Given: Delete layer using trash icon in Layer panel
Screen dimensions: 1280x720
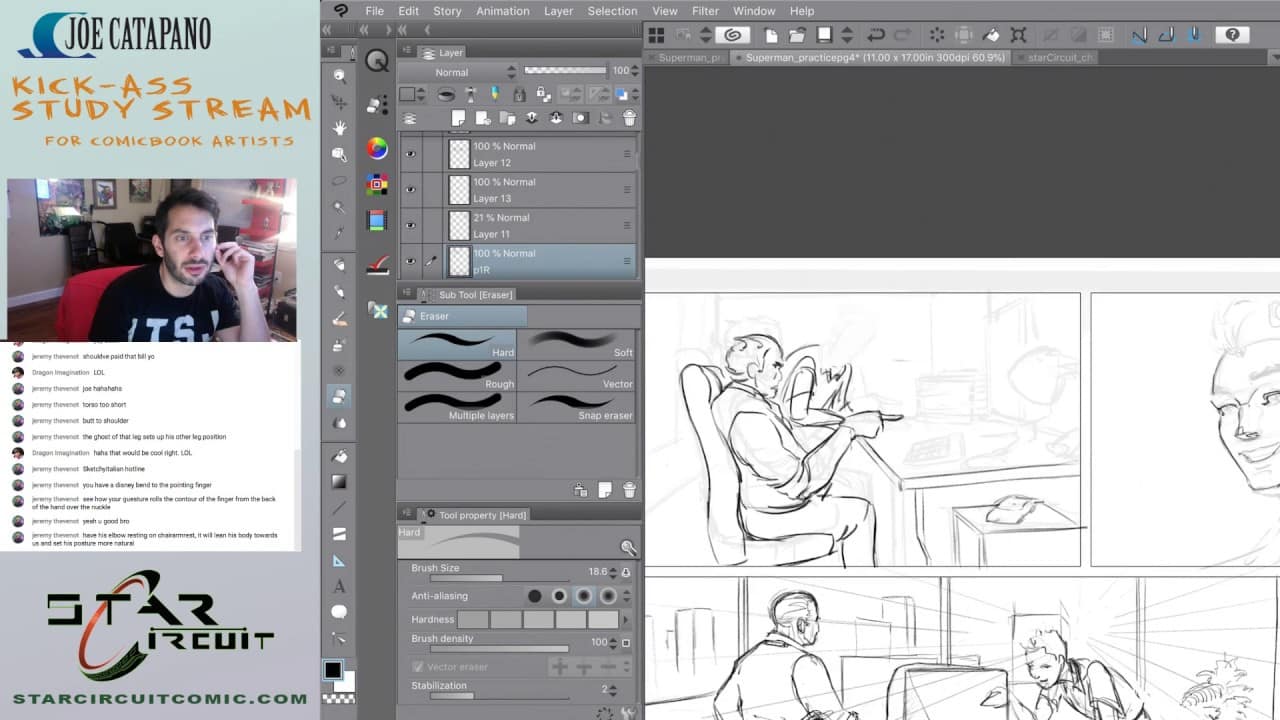Looking at the screenshot, I should [x=629, y=118].
